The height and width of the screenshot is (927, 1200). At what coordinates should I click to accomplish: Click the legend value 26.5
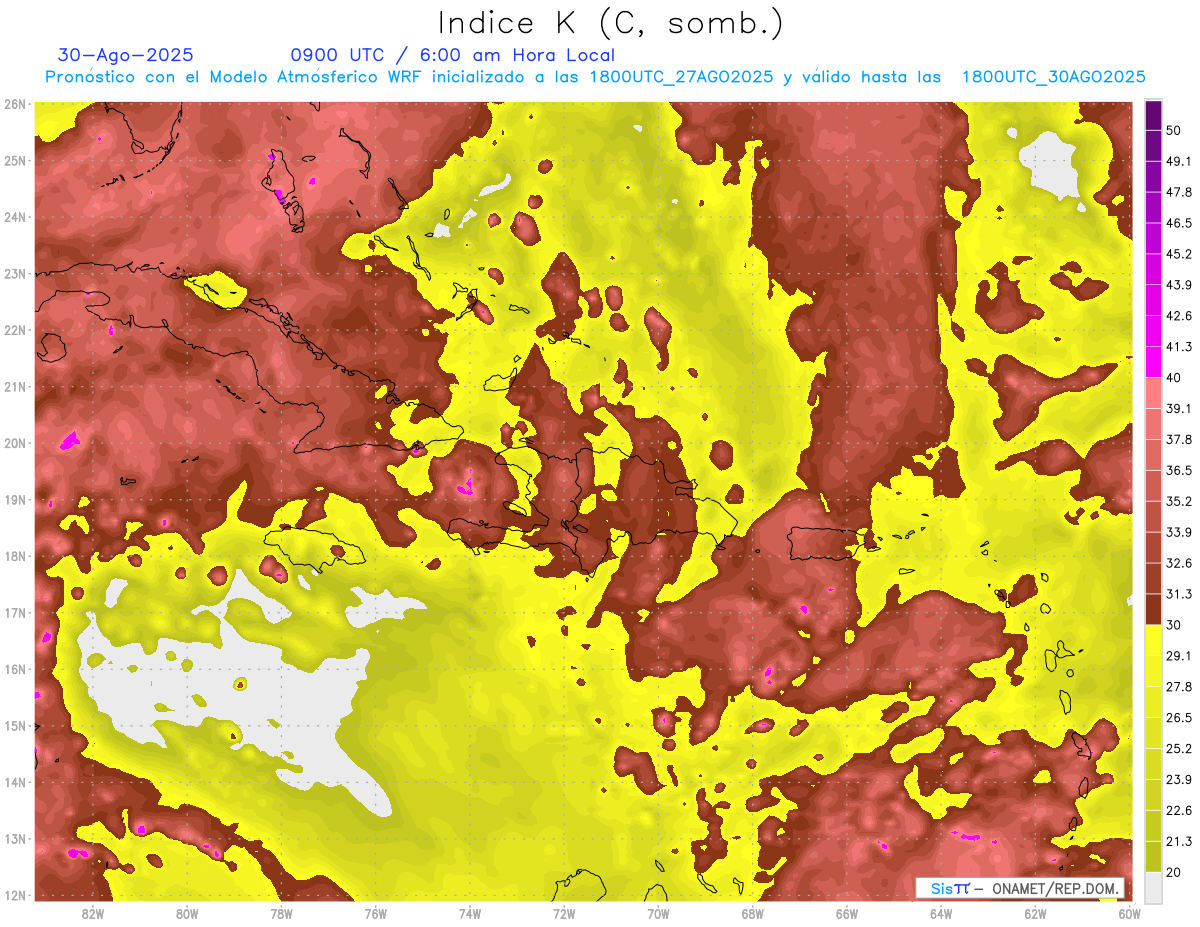(1178, 717)
